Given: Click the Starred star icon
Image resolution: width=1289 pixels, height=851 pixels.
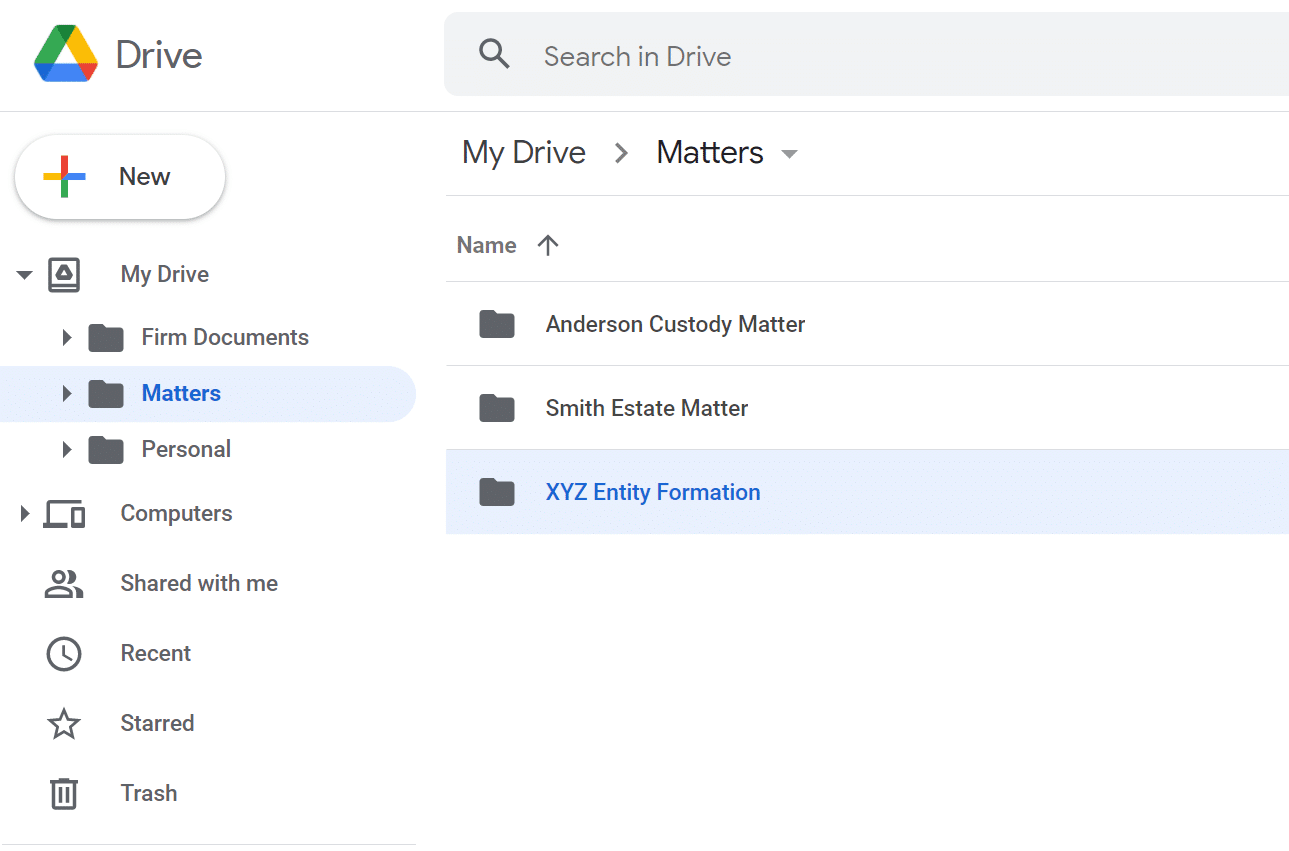Looking at the screenshot, I should (x=64, y=723).
